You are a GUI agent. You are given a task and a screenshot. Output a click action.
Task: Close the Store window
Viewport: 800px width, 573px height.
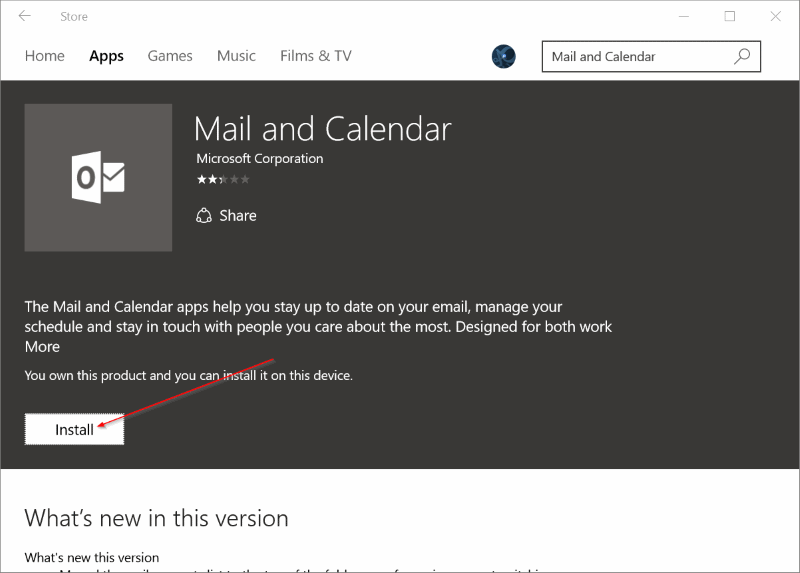[776, 16]
